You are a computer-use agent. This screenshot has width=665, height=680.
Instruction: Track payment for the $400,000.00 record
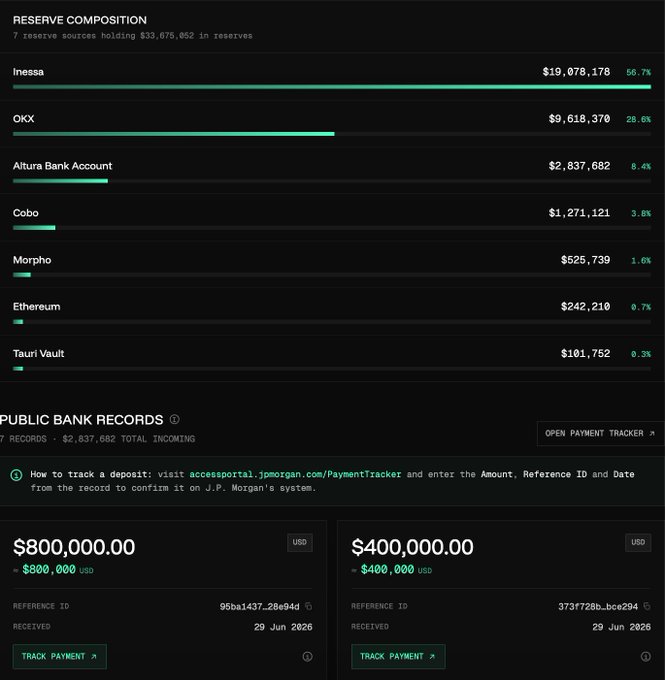tap(398, 657)
